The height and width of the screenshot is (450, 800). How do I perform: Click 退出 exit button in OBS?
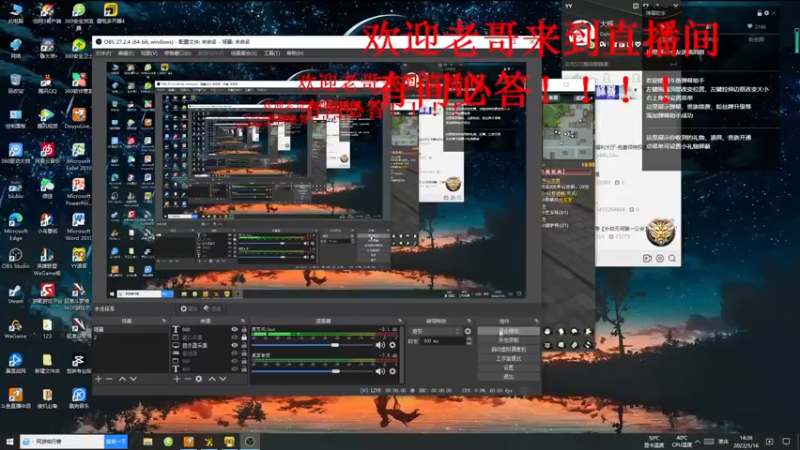click(x=508, y=377)
